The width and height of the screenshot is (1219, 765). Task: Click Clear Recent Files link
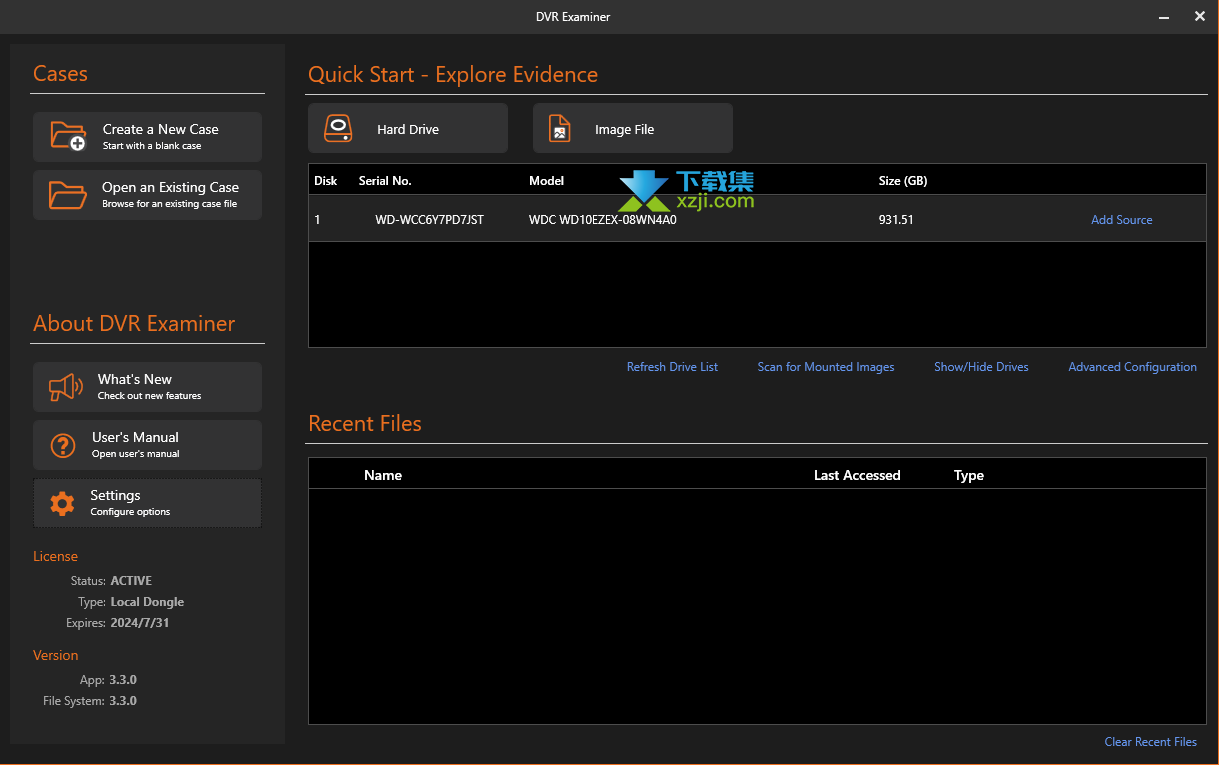[1150, 742]
